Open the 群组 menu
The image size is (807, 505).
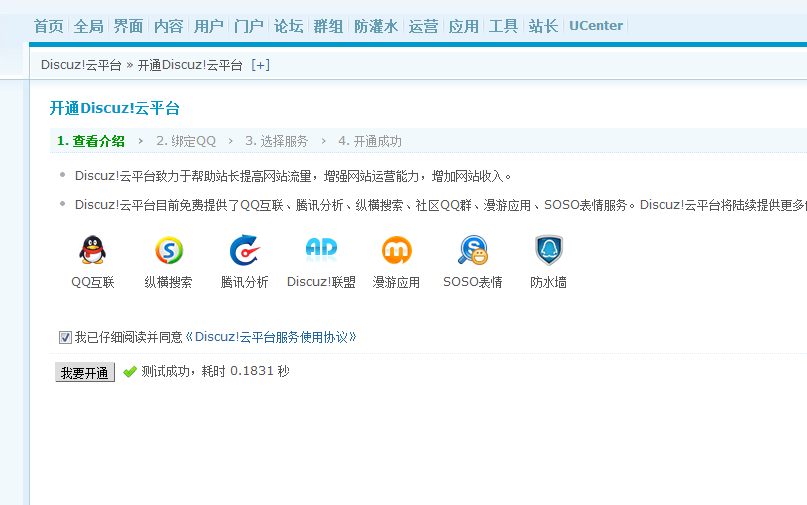pos(328,26)
